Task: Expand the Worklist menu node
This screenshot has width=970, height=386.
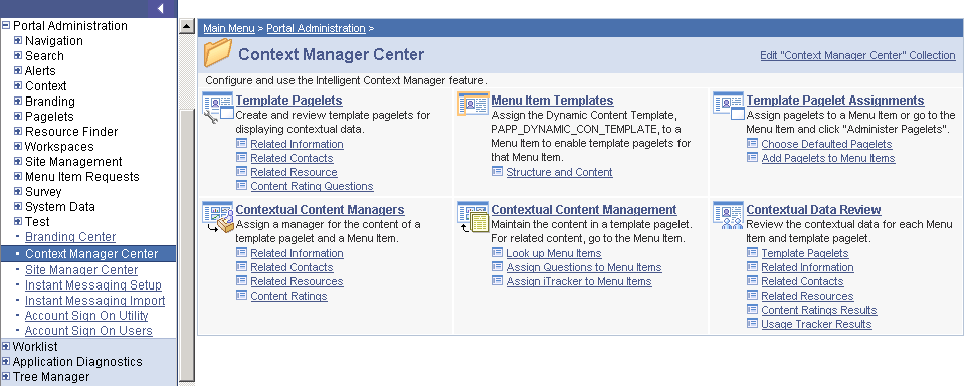Action: [x=6, y=346]
